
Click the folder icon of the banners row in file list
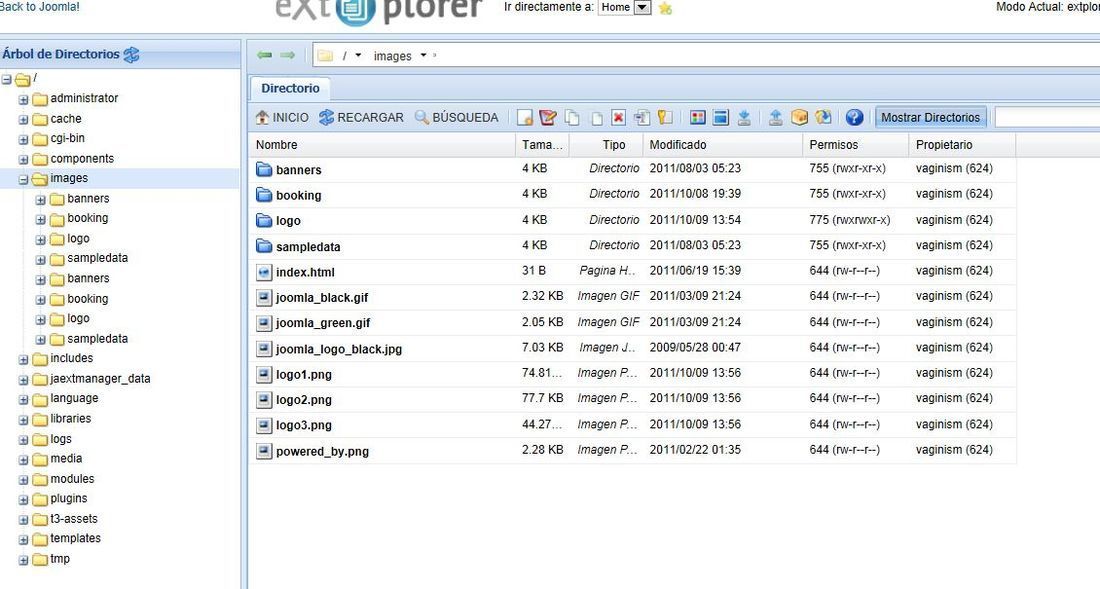pos(264,169)
